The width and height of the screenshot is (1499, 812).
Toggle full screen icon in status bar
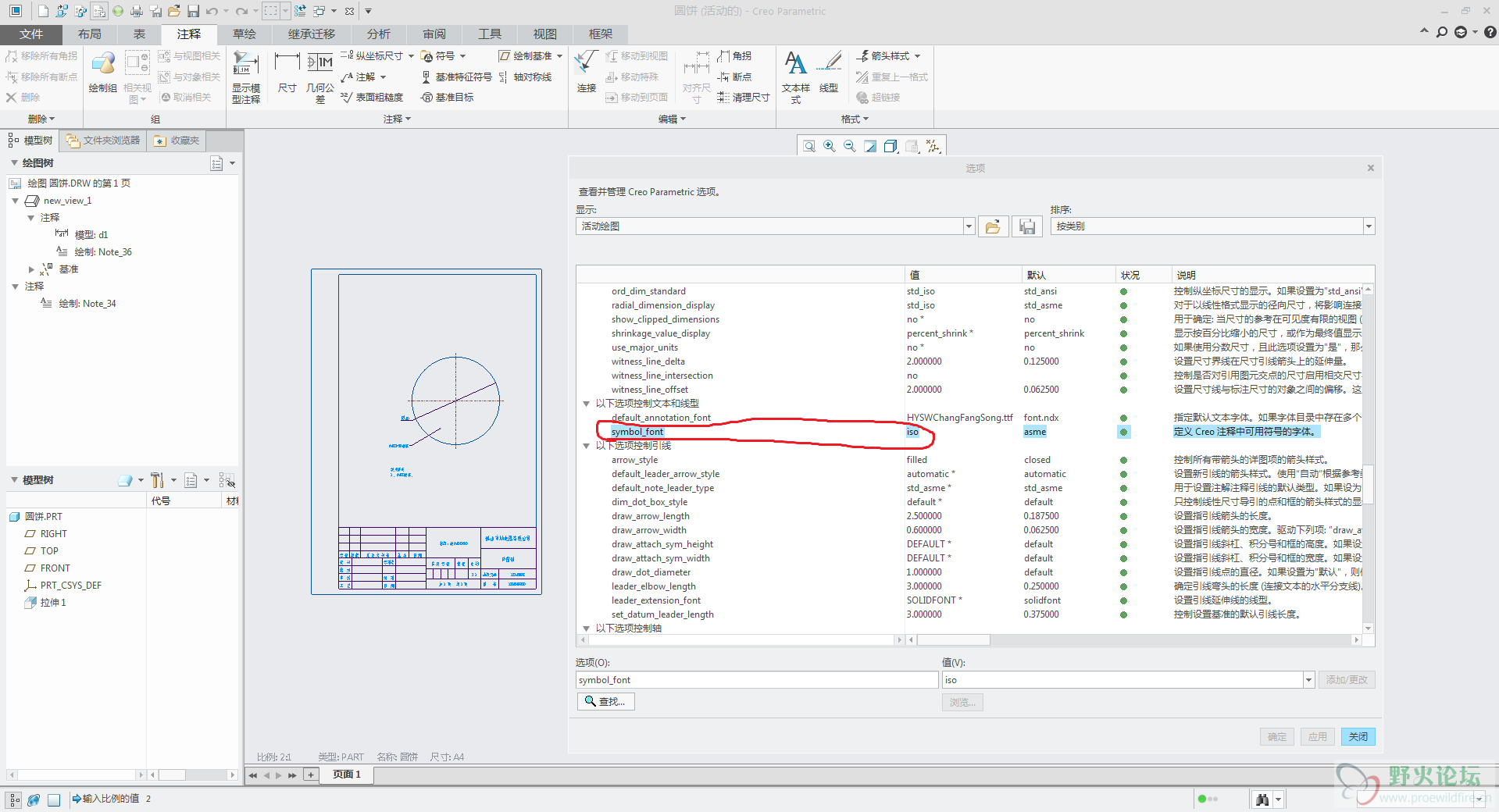(54, 800)
